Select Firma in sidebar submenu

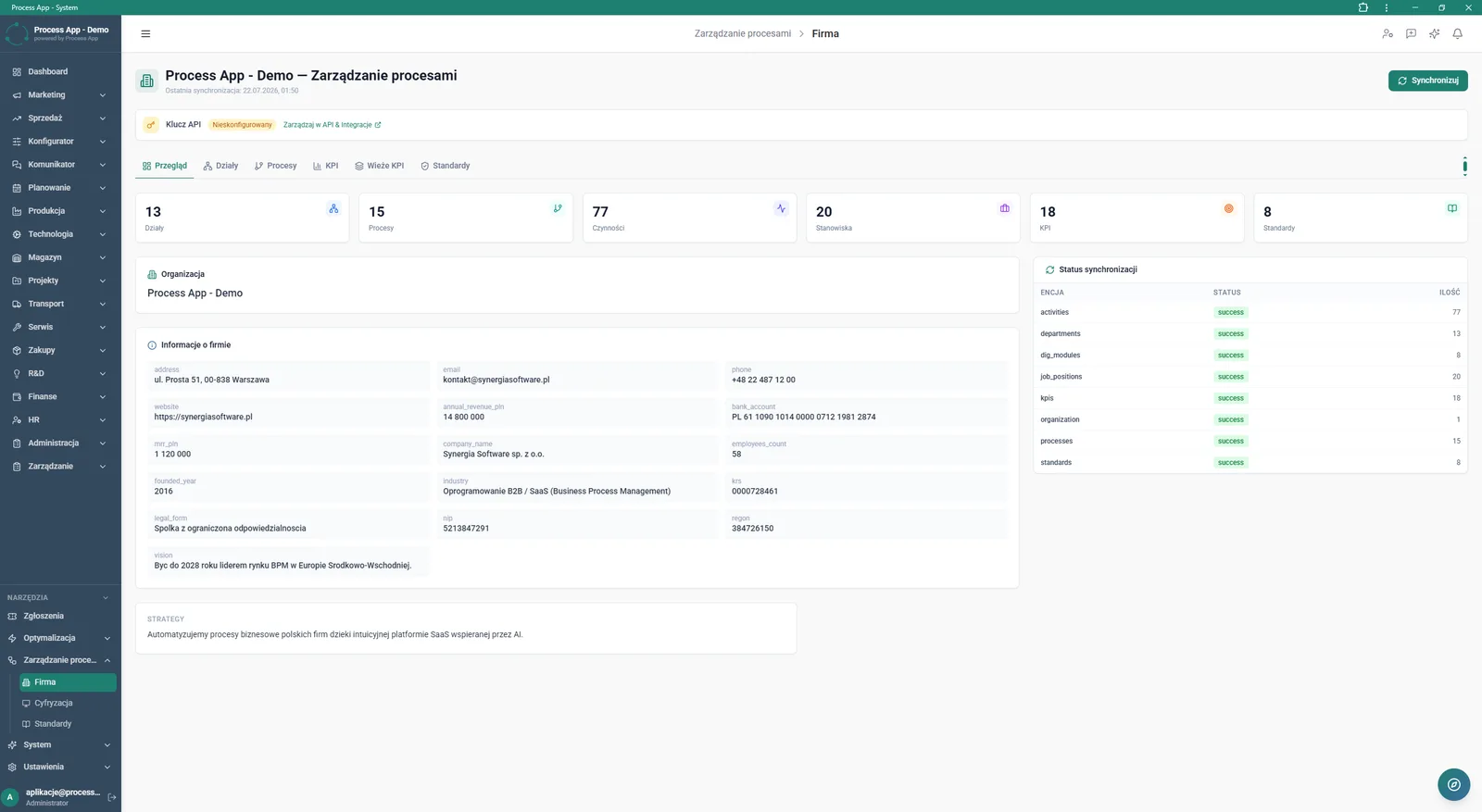coord(68,682)
